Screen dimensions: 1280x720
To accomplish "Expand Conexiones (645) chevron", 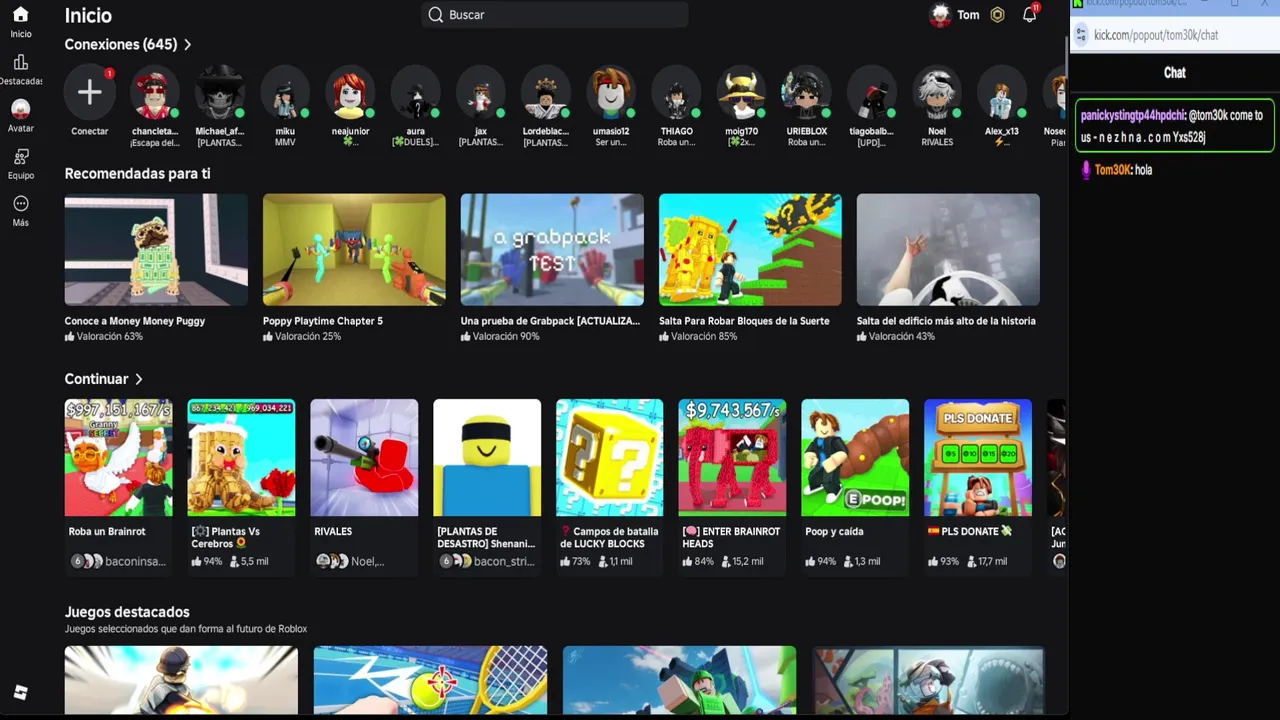I will [187, 45].
